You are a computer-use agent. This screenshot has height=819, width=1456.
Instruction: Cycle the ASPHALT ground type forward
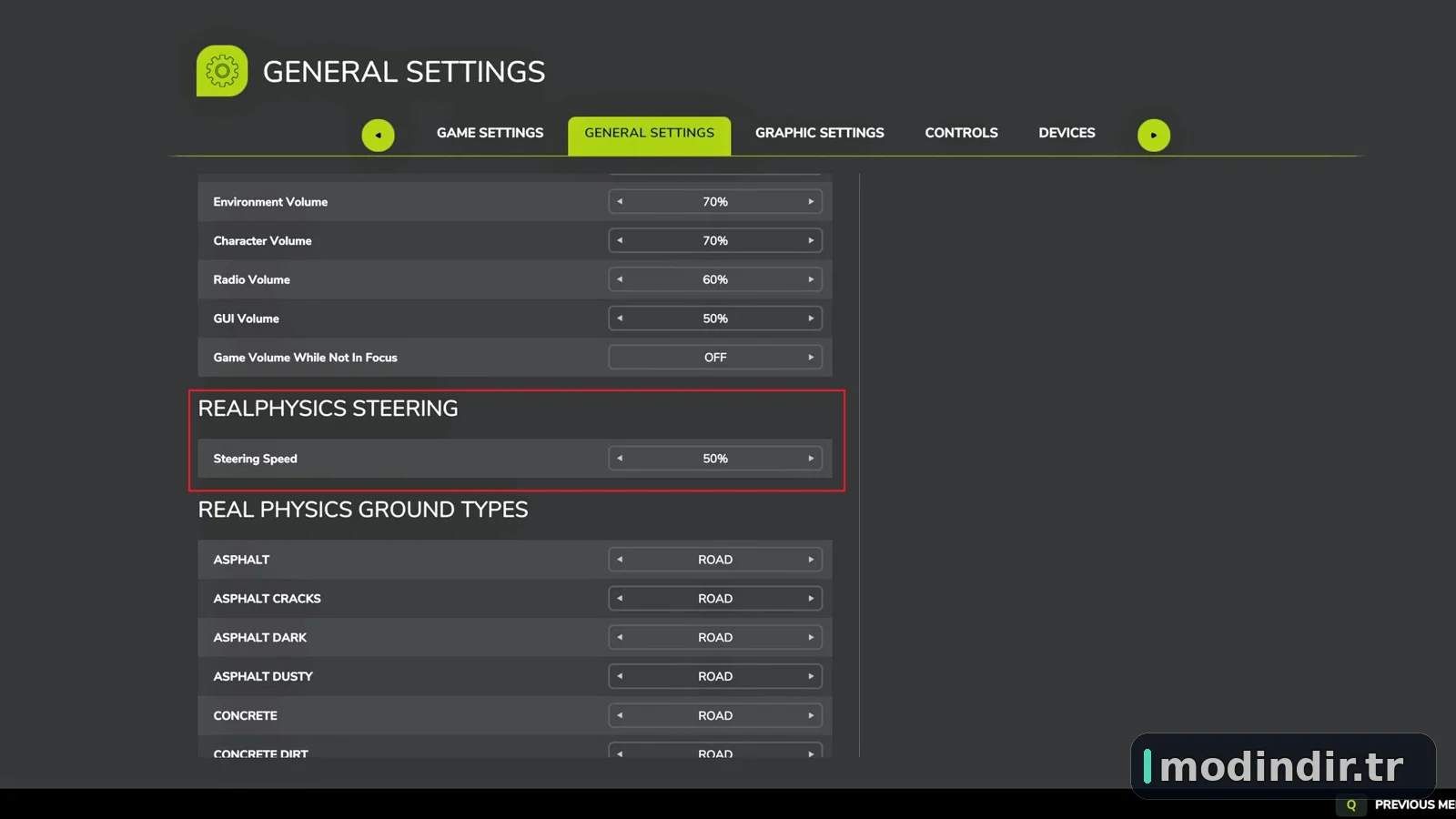(811, 560)
